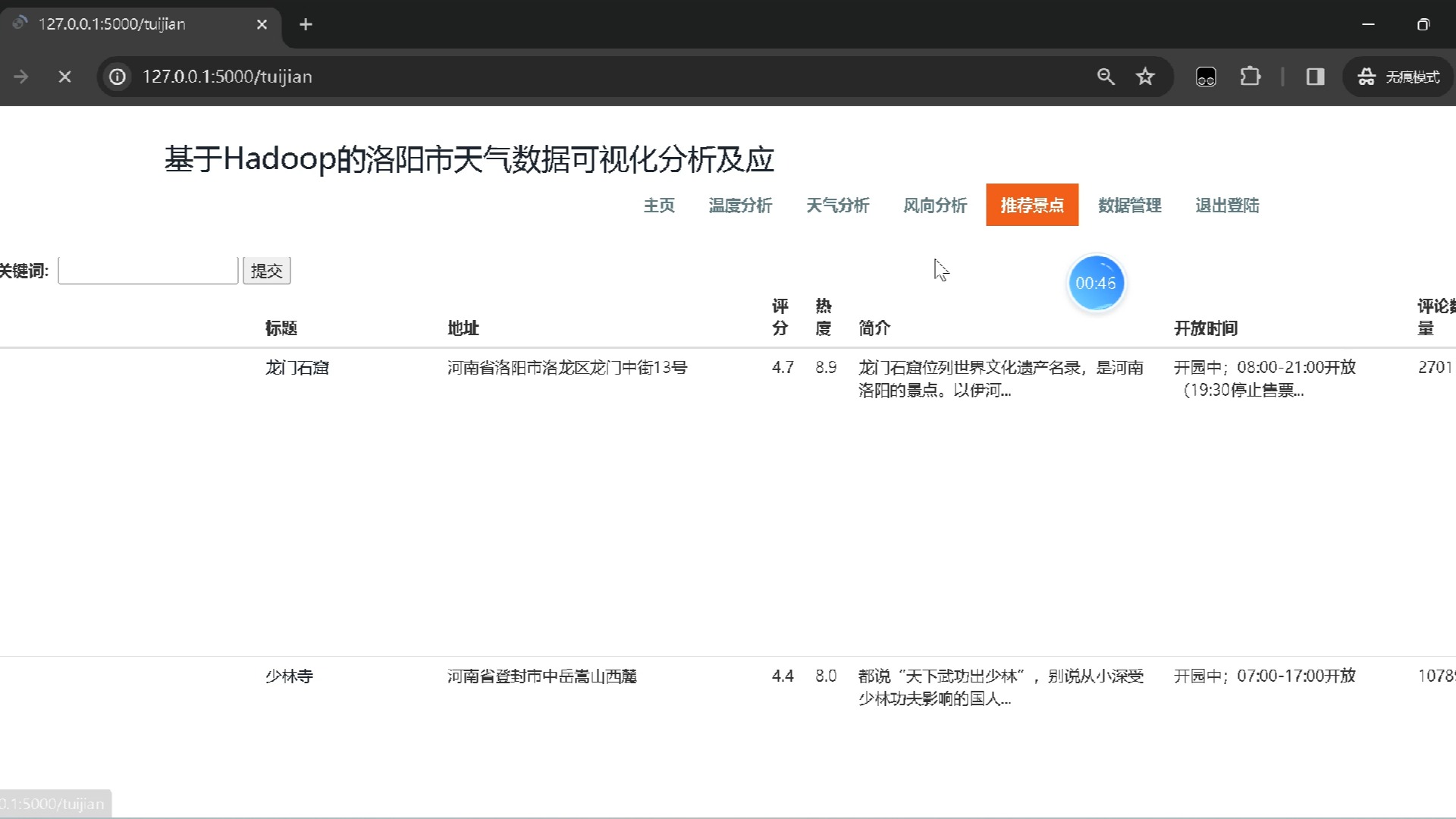The width and height of the screenshot is (1456, 819).
Task: Select the 少林寺 title cell
Action: (x=289, y=676)
